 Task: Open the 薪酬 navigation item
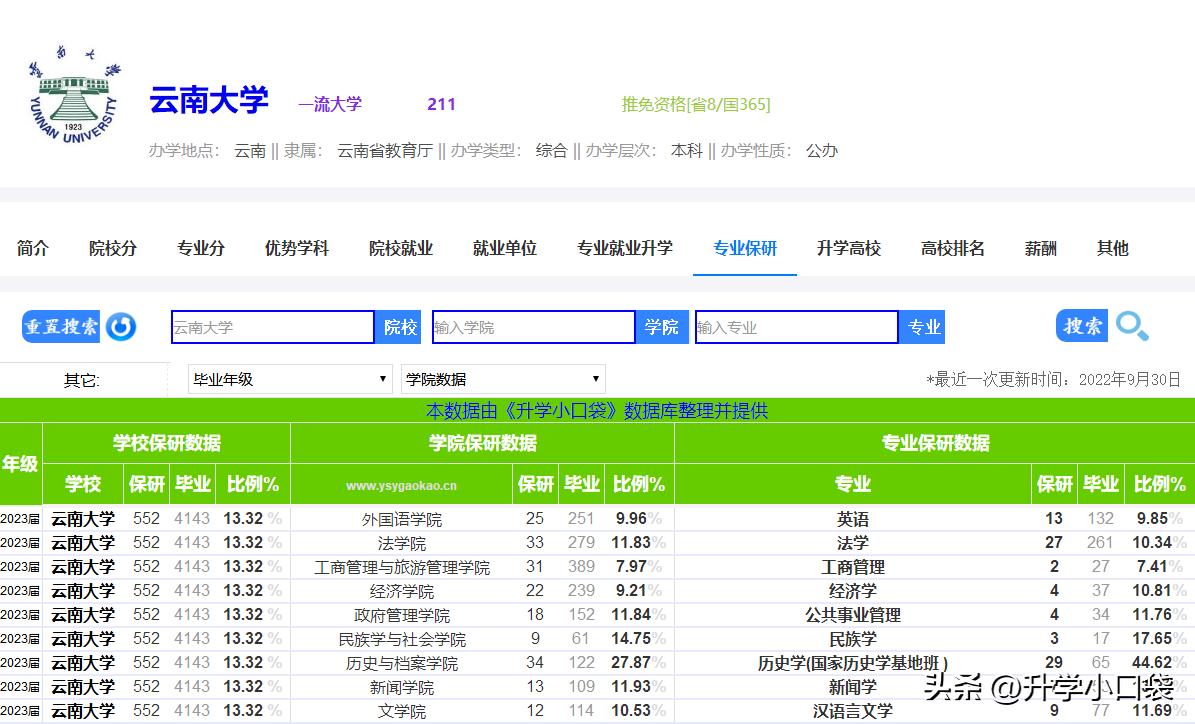pyautogui.click(x=1040, y=248)
